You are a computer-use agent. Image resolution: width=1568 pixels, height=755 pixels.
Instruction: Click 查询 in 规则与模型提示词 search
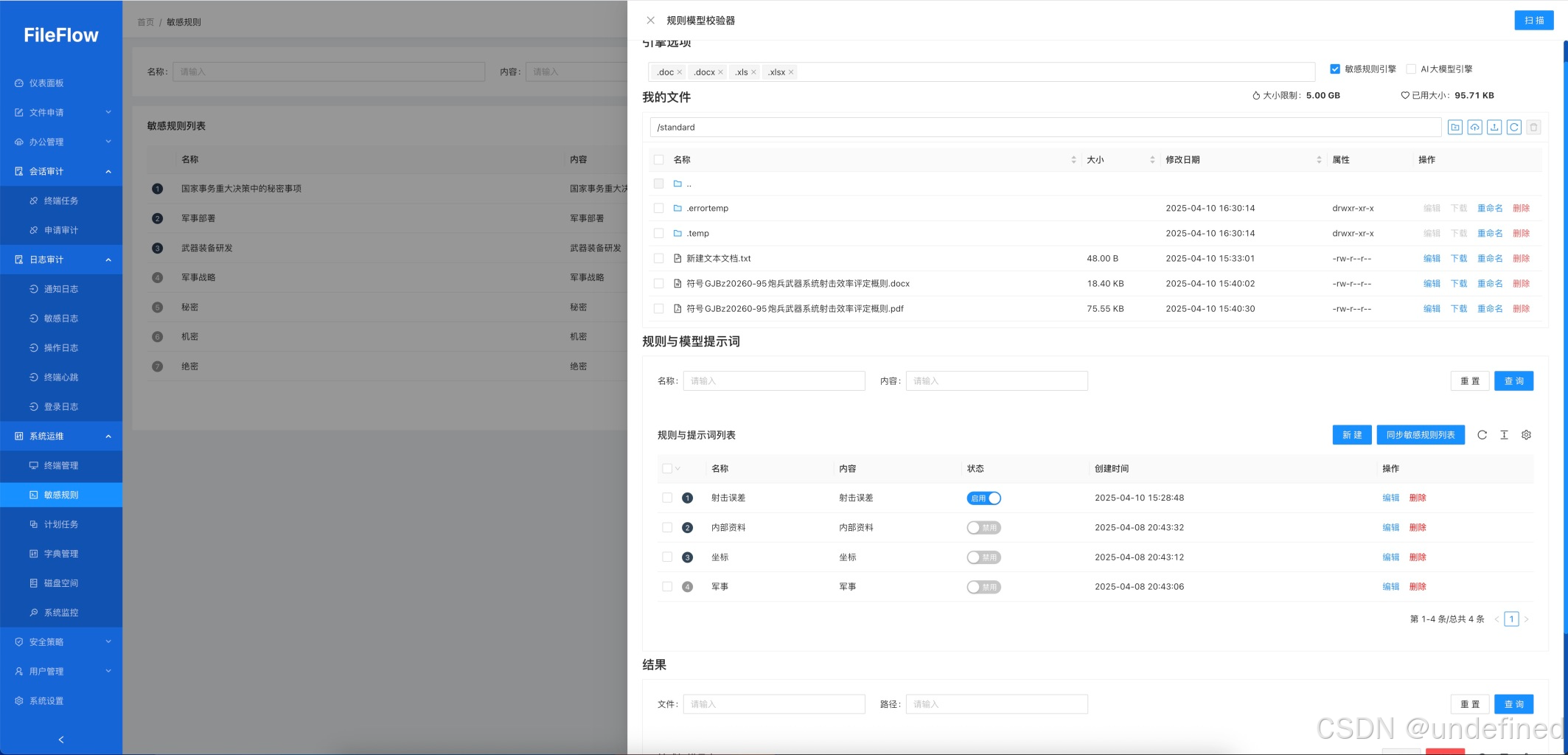(x=1513, y=381)
